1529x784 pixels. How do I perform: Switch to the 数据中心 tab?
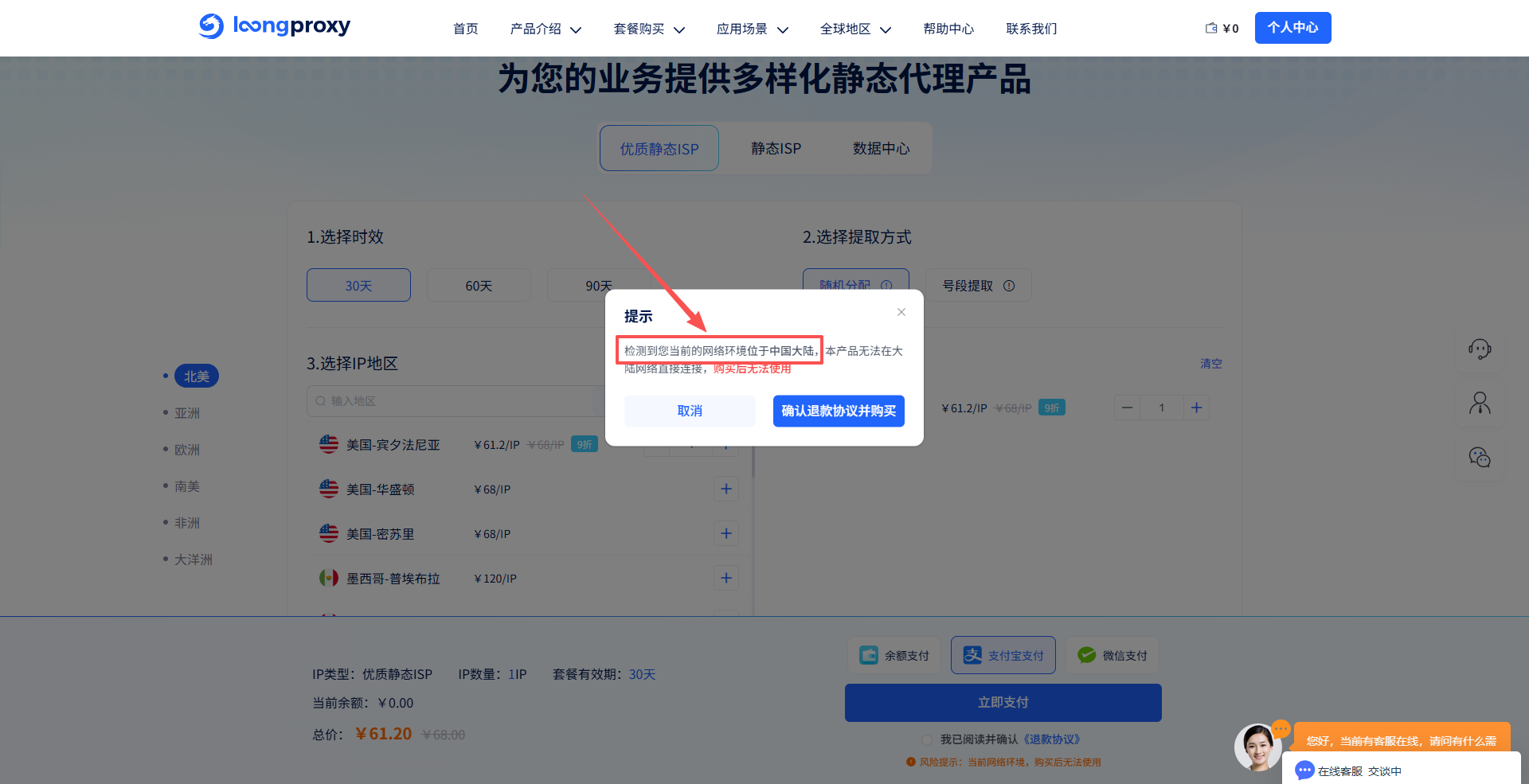point(881,149)
